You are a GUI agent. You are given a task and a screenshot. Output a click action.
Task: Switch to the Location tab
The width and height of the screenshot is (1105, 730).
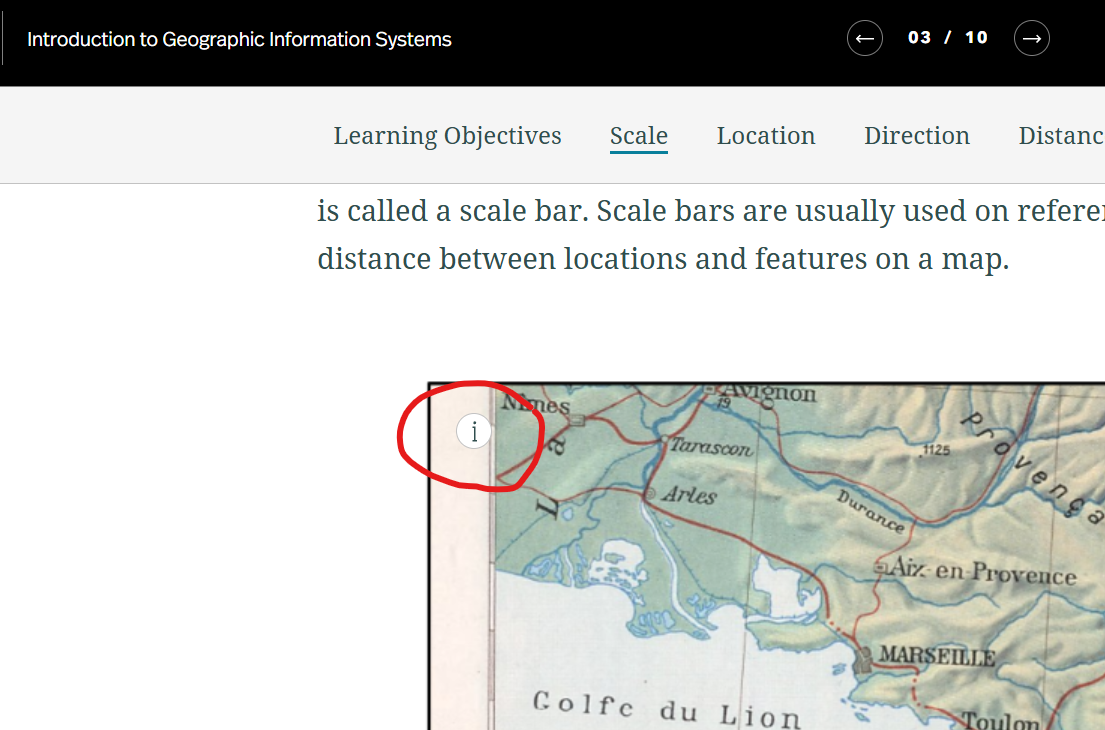pos(766,135)
